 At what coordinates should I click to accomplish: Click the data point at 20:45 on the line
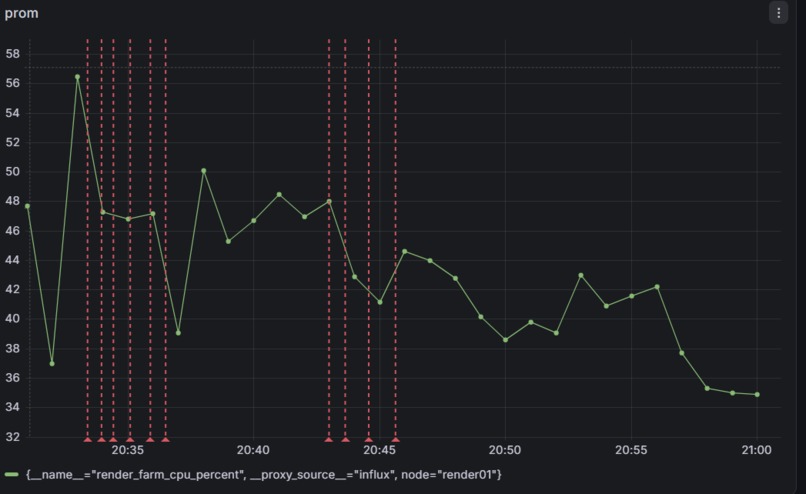pos(380,302)
